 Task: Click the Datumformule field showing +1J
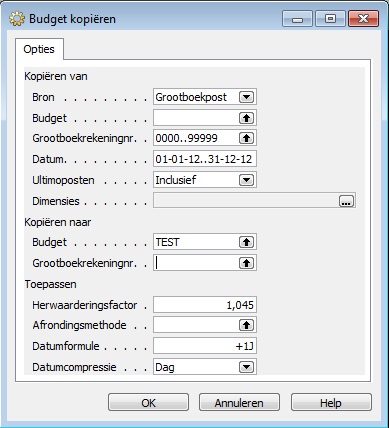(x=205, y=346)
